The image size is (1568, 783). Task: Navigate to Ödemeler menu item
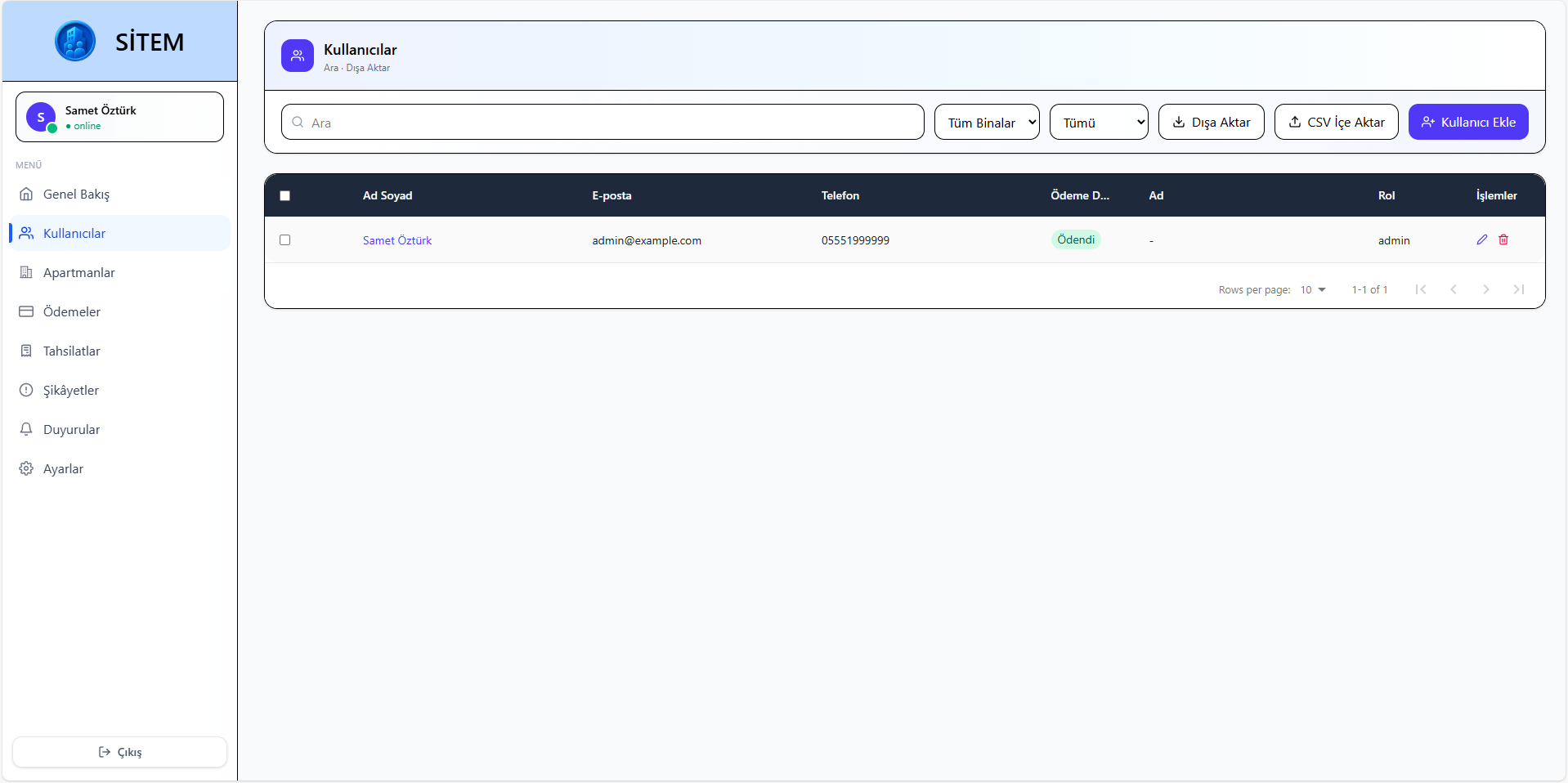72,311
